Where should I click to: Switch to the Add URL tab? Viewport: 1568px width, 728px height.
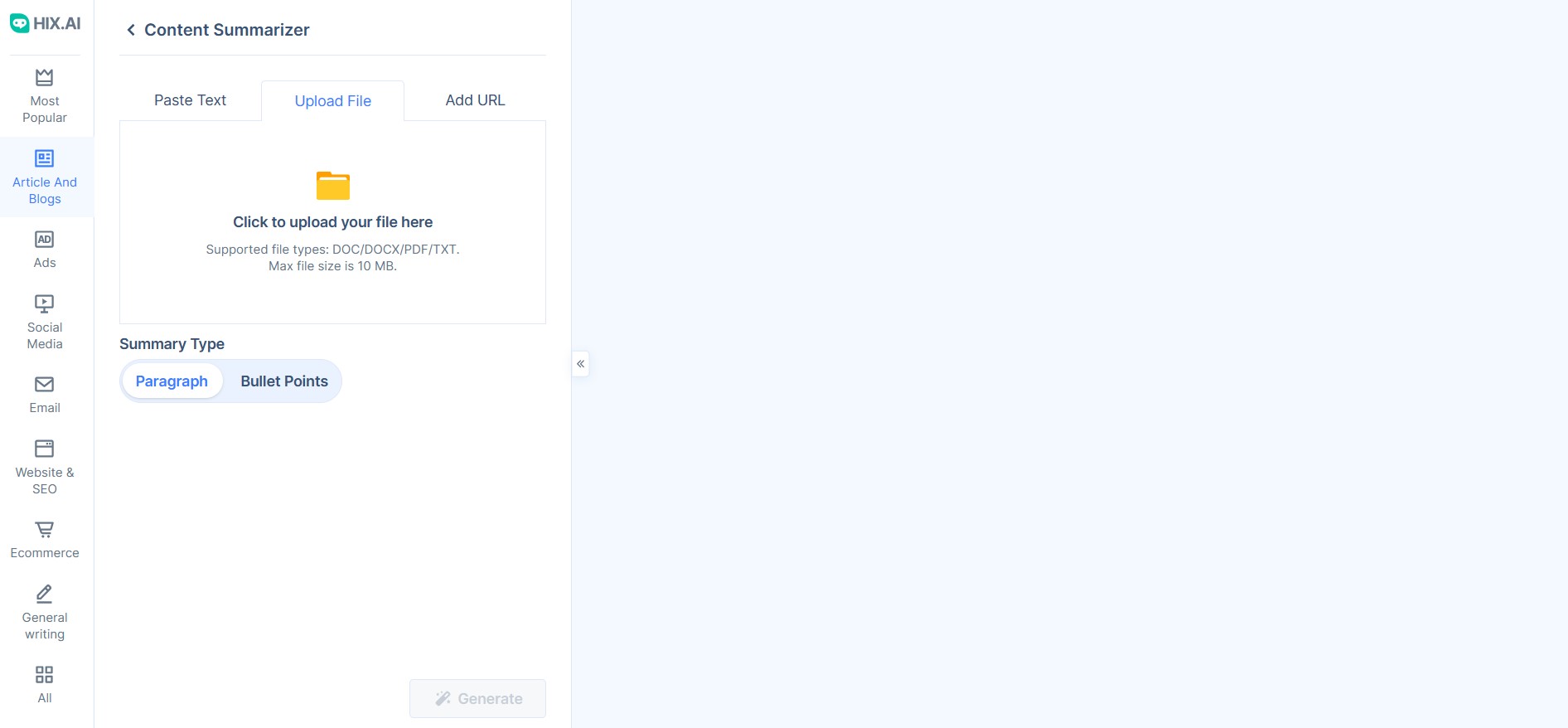click(475, 100)
